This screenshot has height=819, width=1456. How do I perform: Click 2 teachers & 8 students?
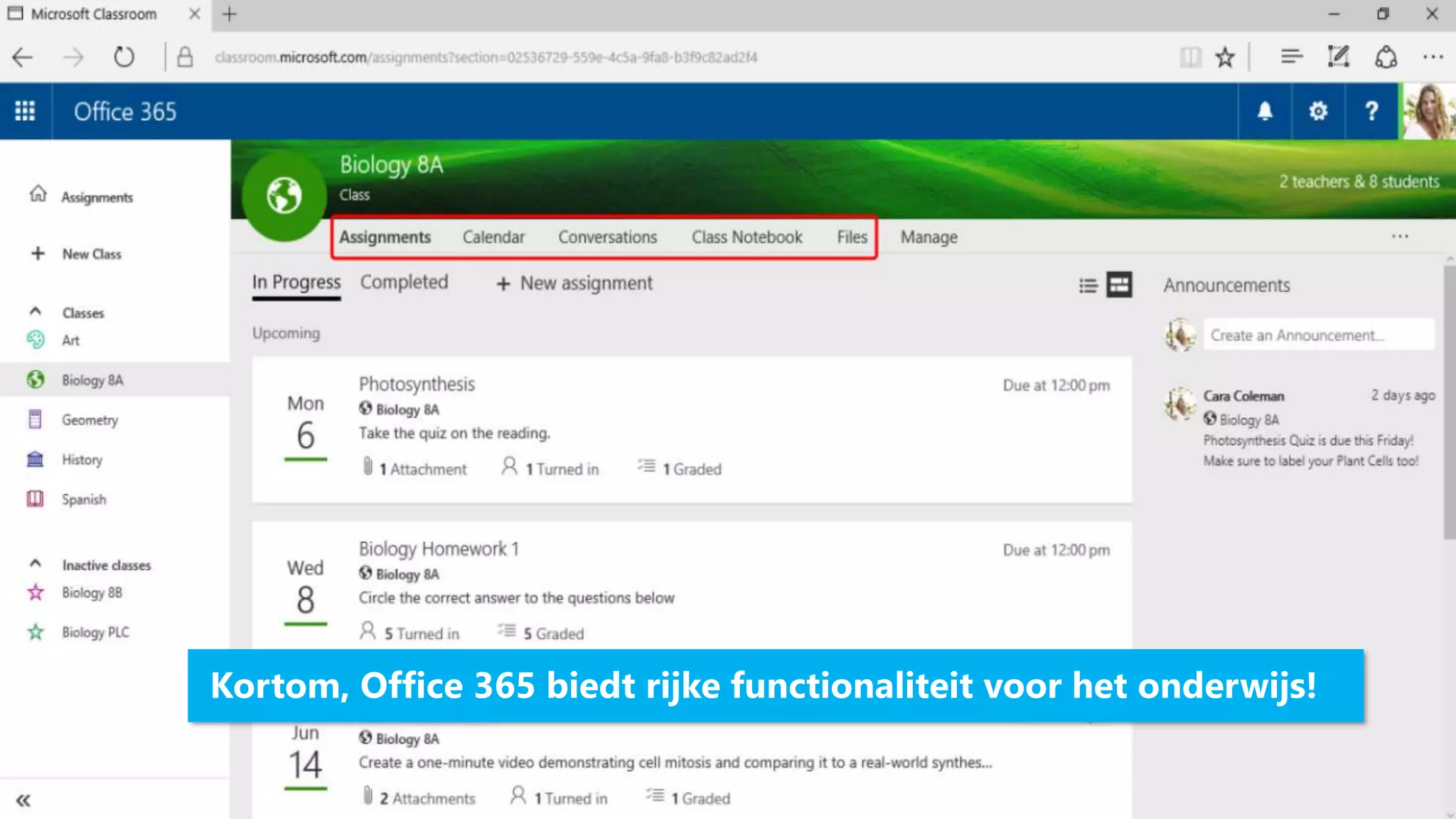1359,181
